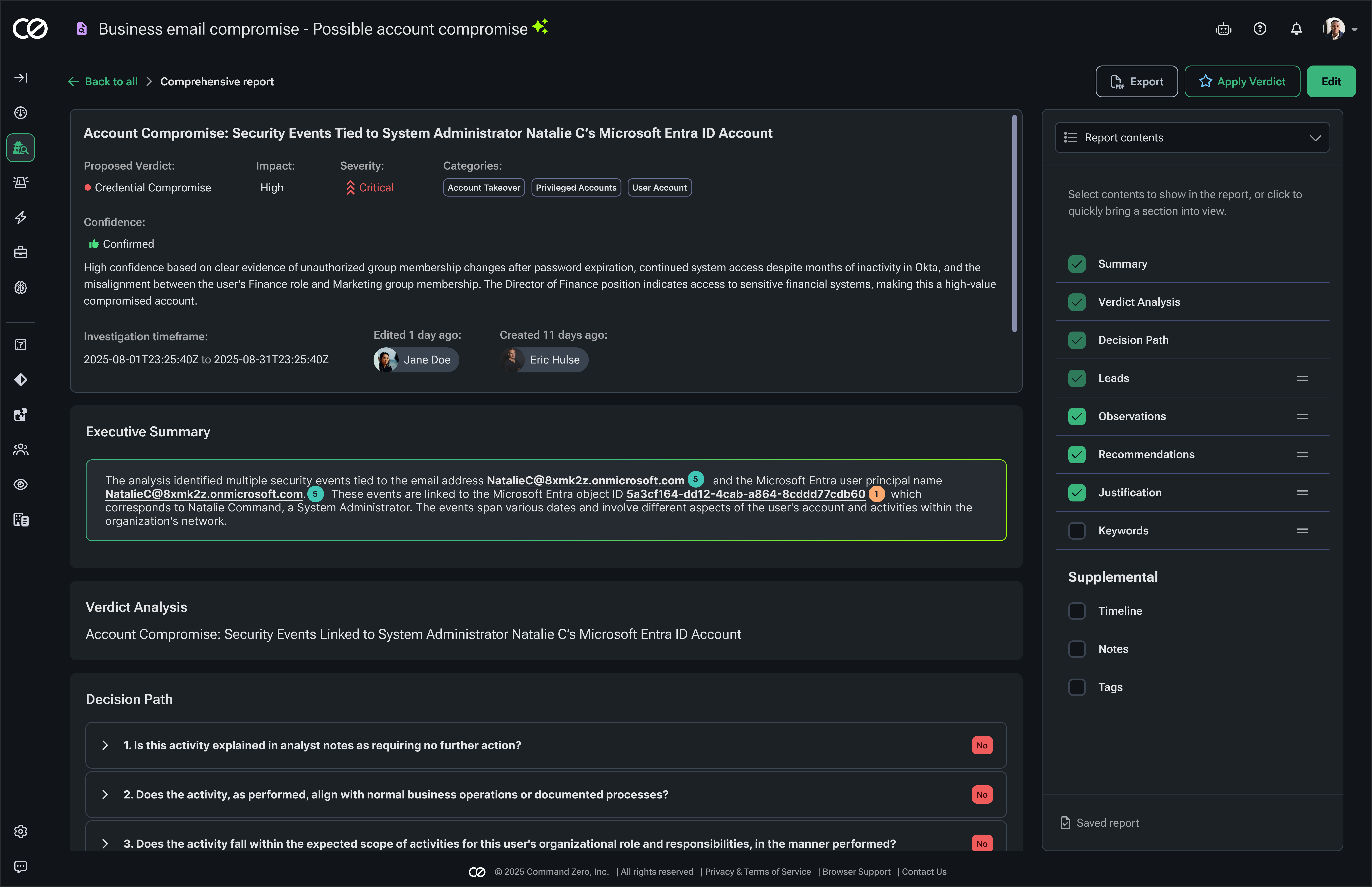Select the users team icon in sidebar

(x=21, y=449)
